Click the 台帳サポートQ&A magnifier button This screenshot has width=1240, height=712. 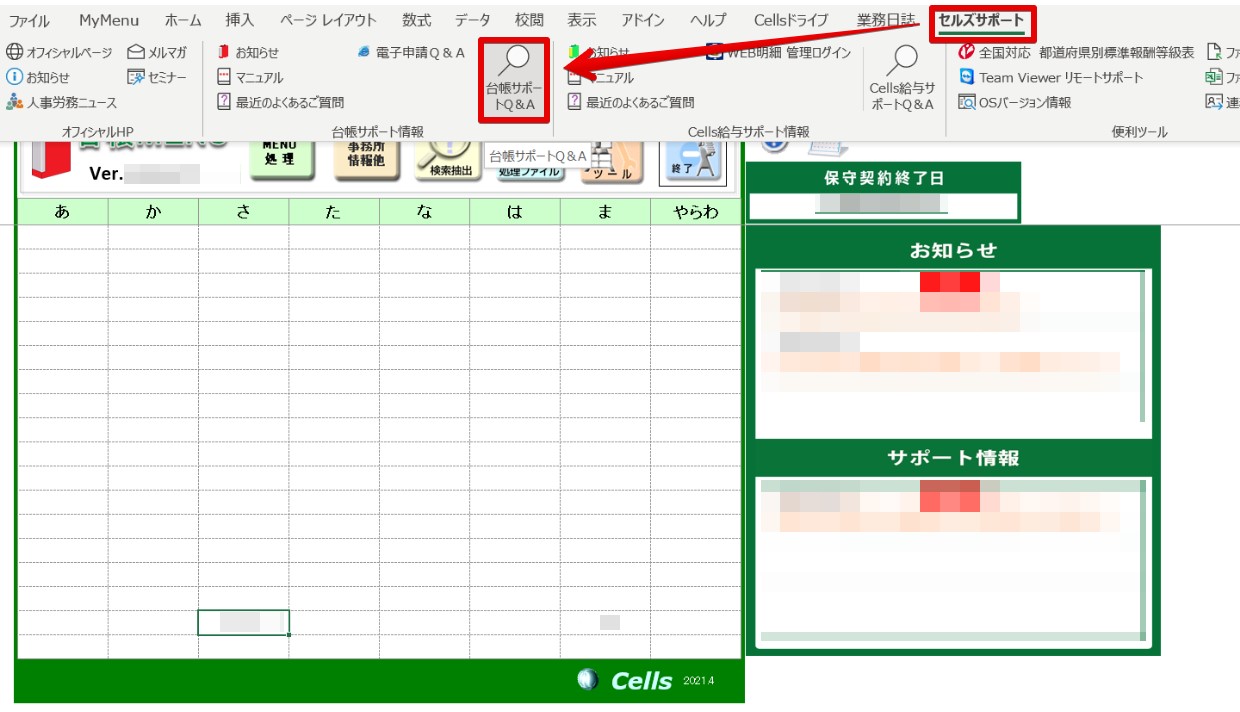pyautogui.click(x=514, y=80)
